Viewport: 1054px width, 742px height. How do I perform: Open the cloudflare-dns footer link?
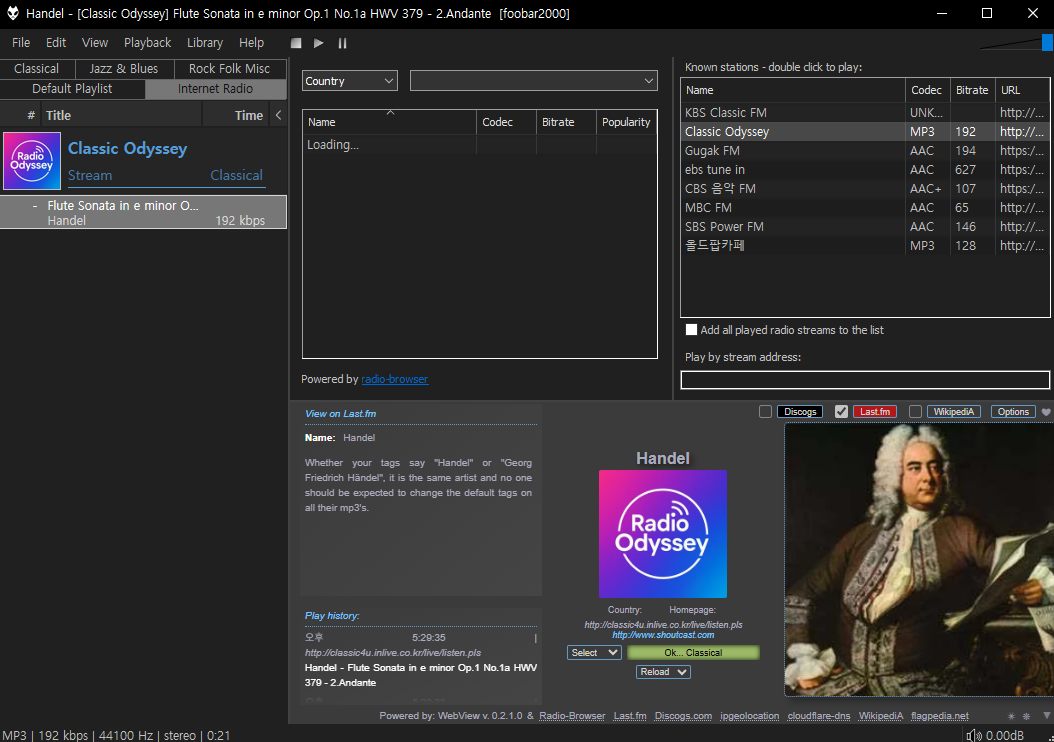click(x=819, y=716)
